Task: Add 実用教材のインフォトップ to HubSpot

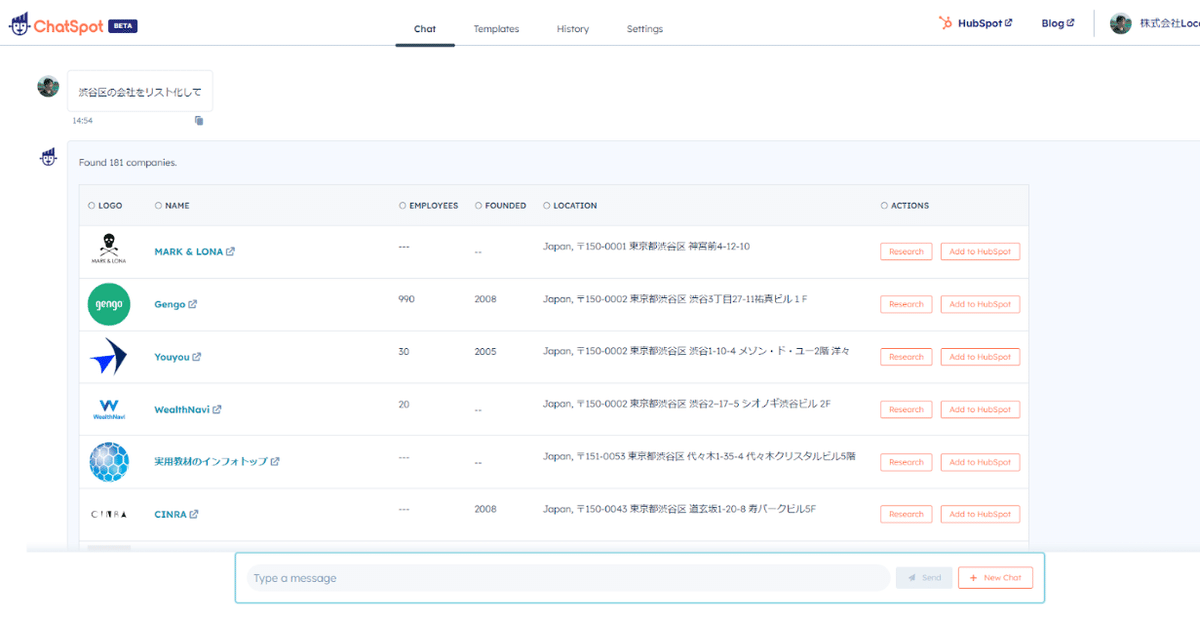Action: click(980, 462)
